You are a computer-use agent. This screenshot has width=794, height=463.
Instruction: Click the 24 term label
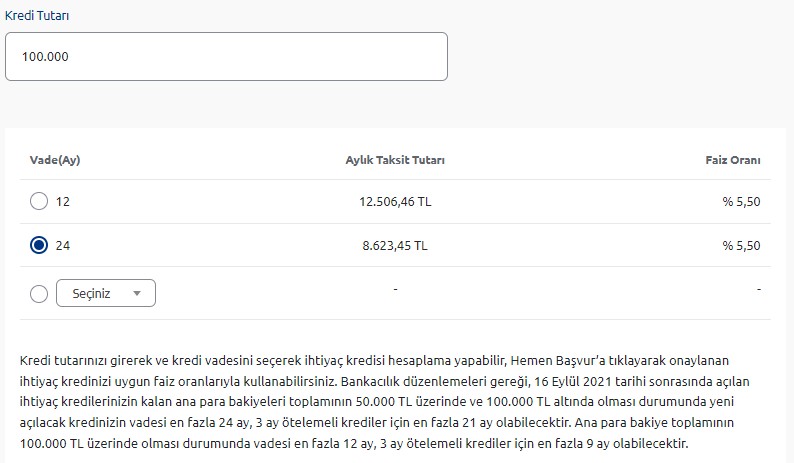(63, 246)
